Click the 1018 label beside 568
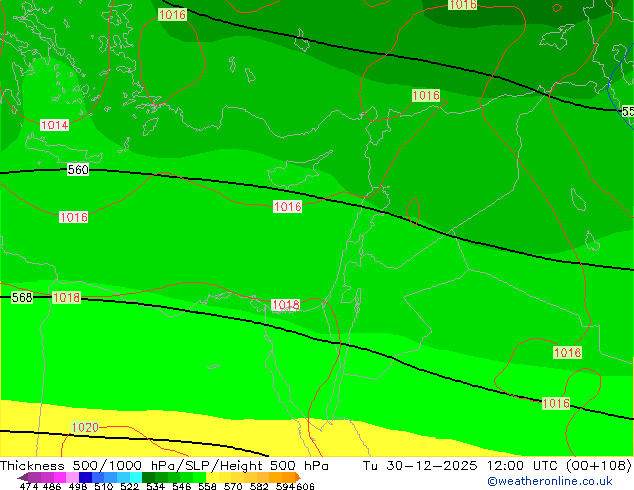 click(x=66, y=297)
